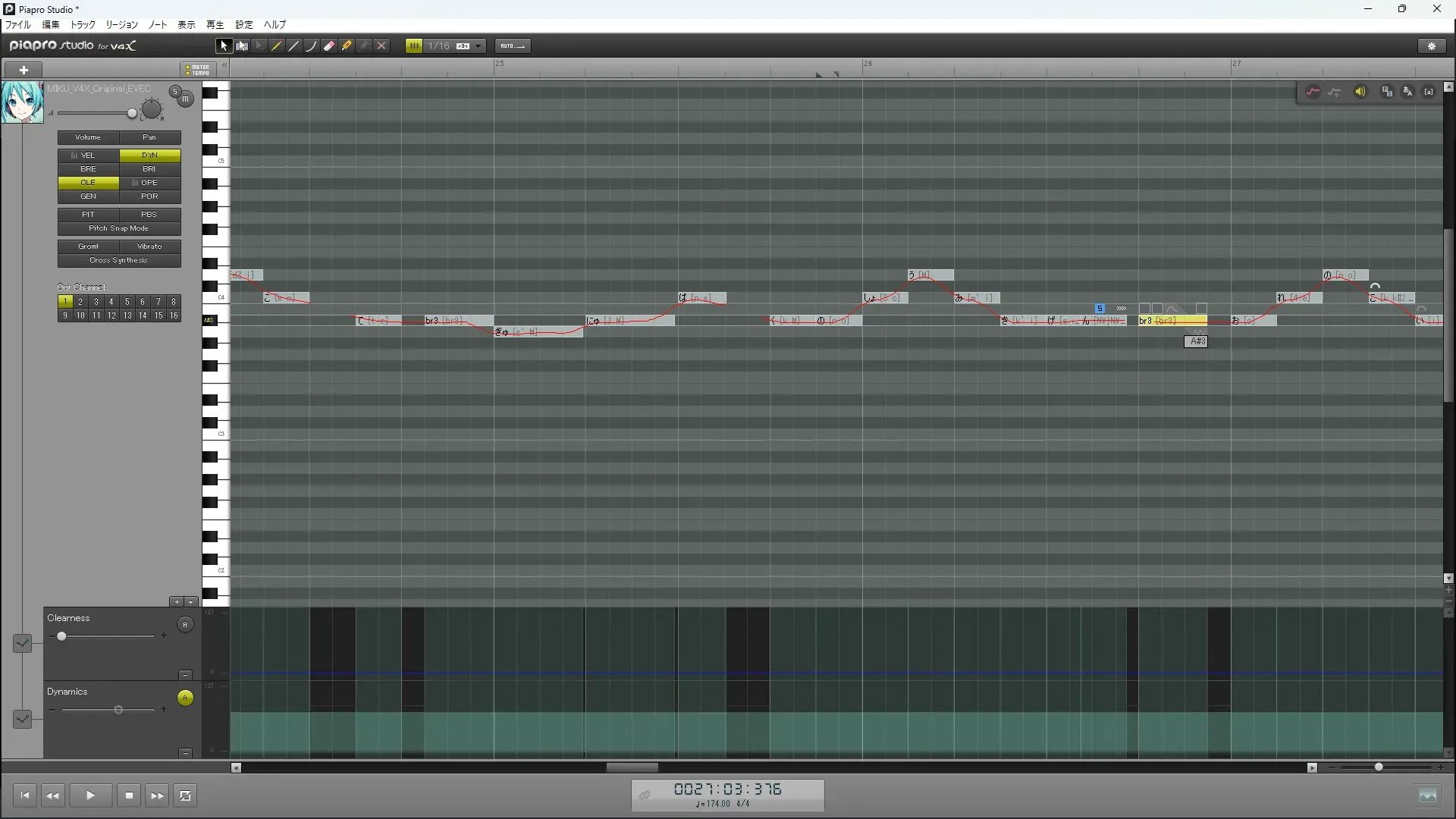This screenshot has width=1456, height=819.
Task: Open the 1/16 quantize dropdown
Action: [479, 46]
